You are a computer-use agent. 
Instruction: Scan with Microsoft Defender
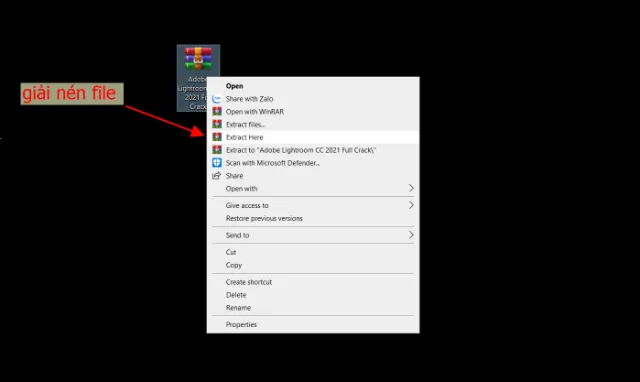pos(313,163)
